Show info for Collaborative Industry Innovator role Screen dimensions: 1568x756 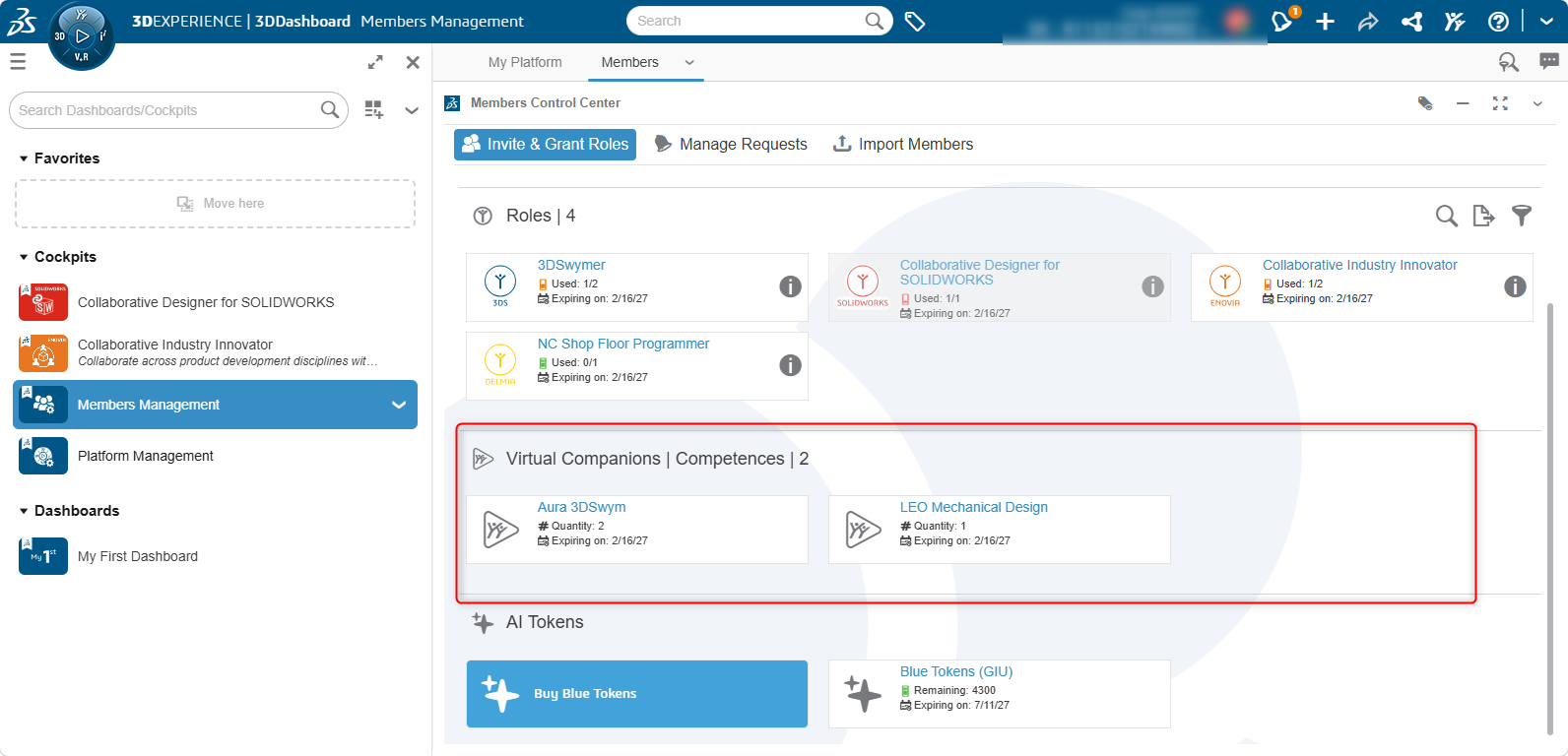point(1515,286)
